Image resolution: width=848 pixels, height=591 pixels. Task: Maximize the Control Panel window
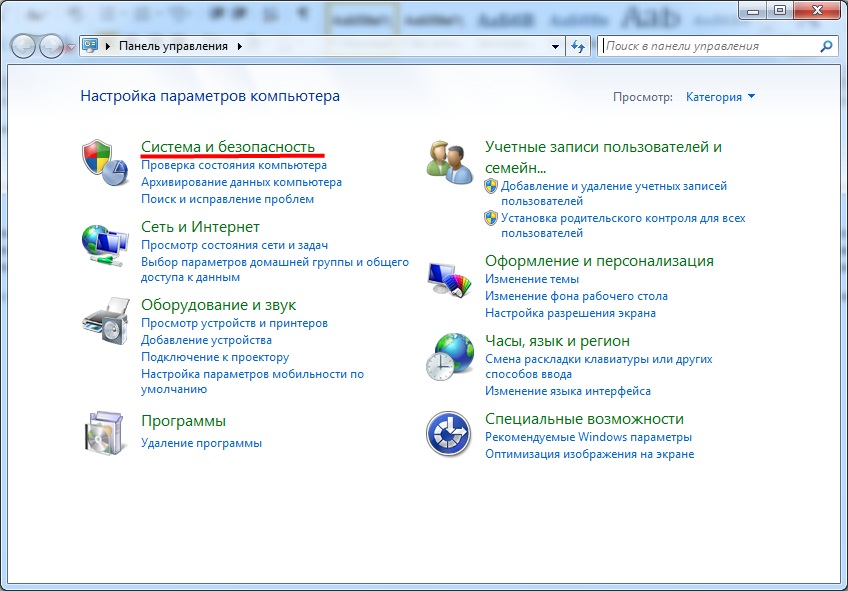point(780,10)
